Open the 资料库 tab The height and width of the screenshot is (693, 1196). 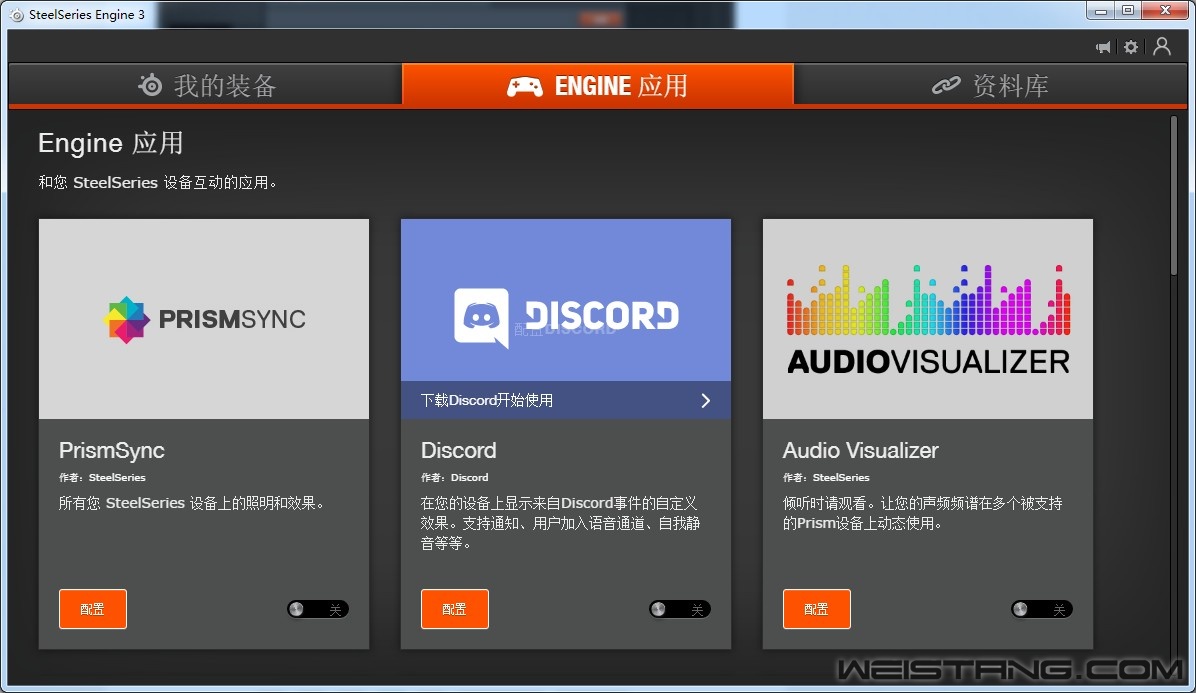[x=990, y=85]
